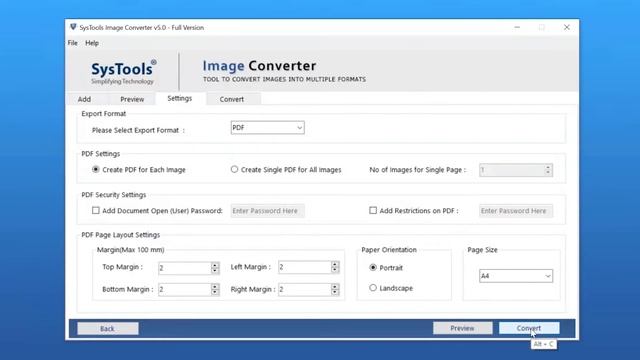
Task: Click the Bottom Margin value field
Action: [184, 289]
